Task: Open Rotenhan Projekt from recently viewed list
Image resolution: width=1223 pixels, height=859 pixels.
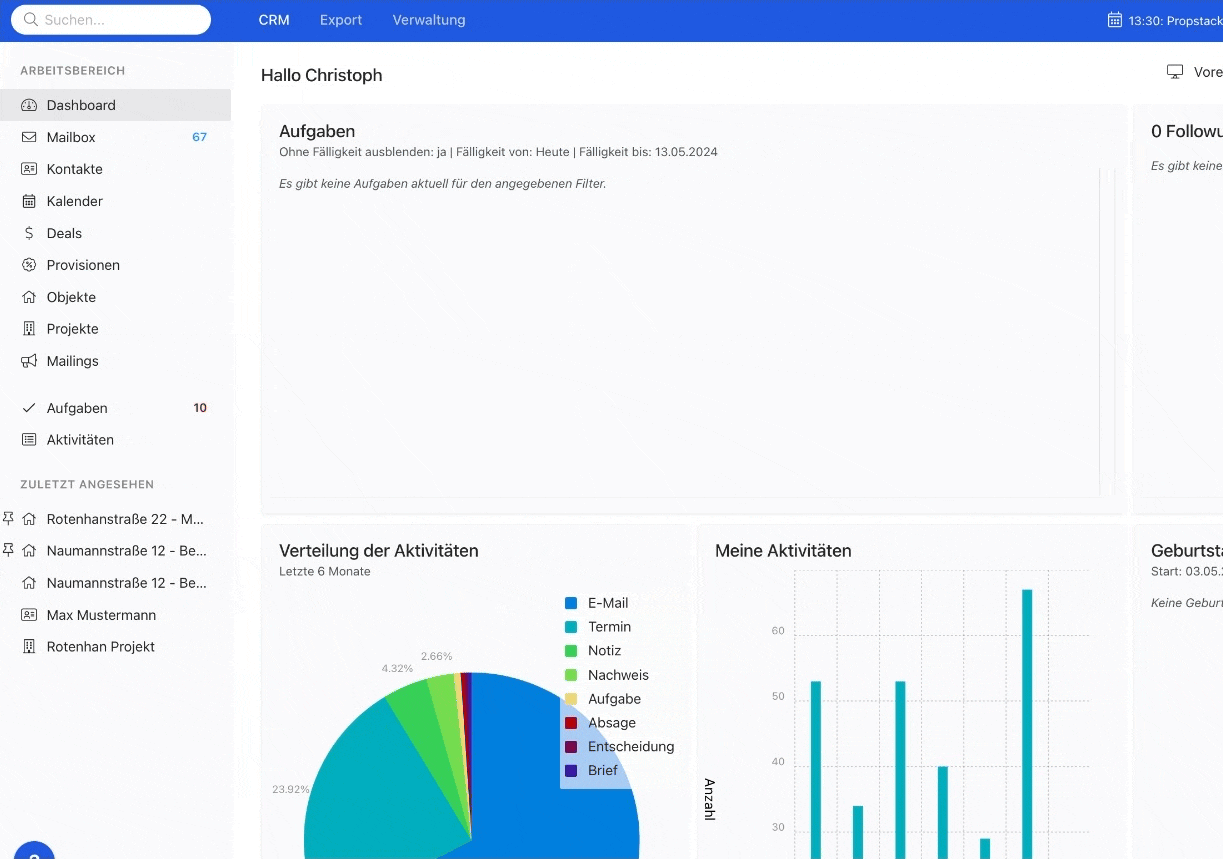Action: click(100, 647)
